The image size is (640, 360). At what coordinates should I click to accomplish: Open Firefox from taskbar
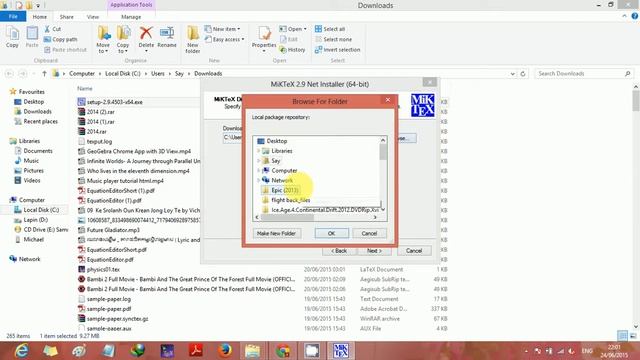click(x=224, y=351)
